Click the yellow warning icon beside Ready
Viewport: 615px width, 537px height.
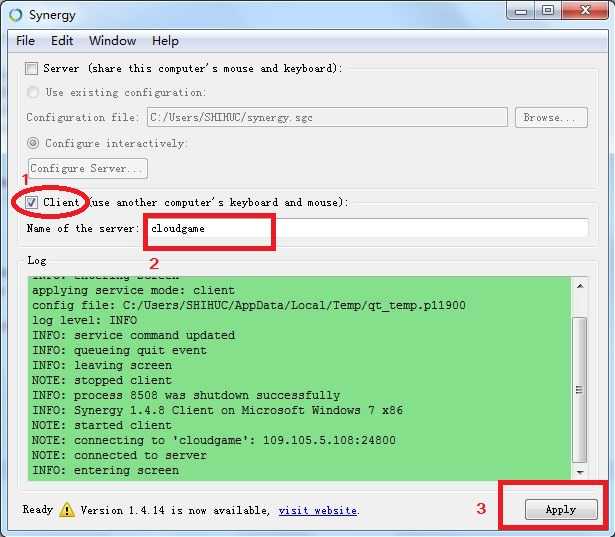coord(67,510)
